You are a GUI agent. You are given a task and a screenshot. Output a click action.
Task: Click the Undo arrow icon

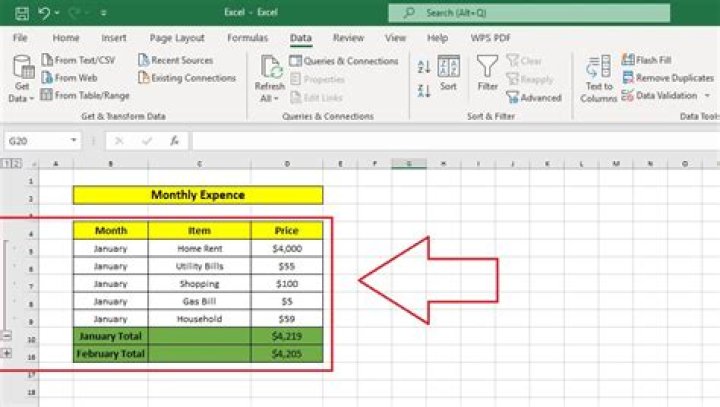coord(44,13)
